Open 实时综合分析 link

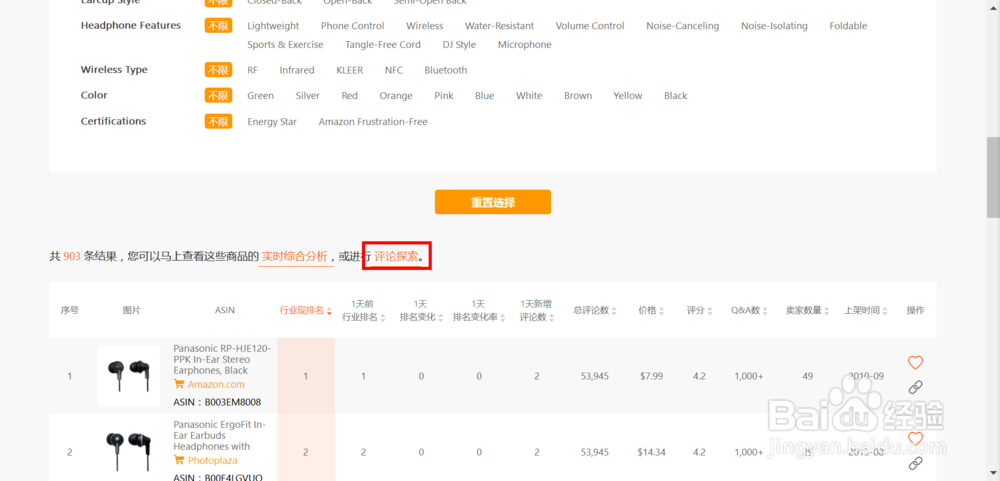pos(295,256)
